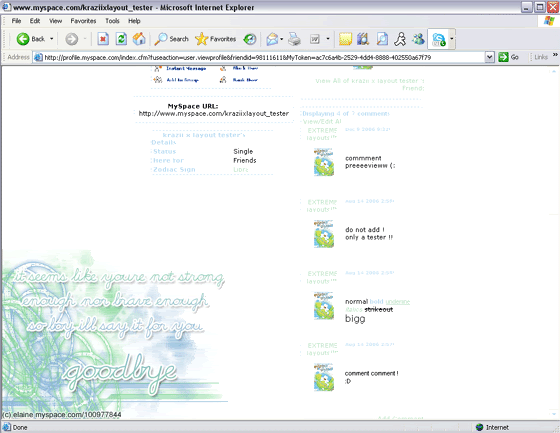Click the Edit with Word icon

click(x=315, y=39)
